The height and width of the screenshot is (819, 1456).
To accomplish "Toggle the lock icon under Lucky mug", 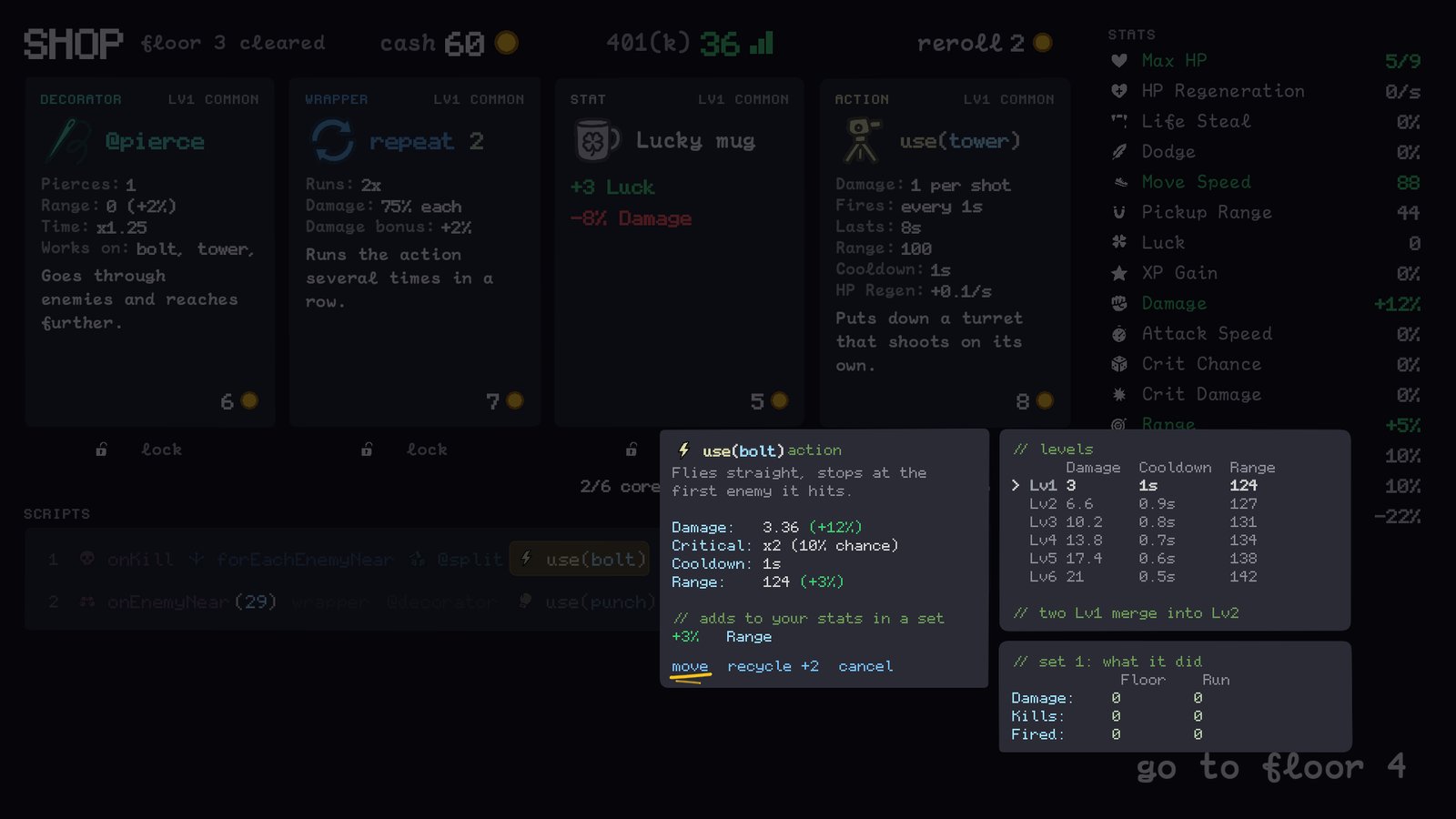I will point(632,450).
